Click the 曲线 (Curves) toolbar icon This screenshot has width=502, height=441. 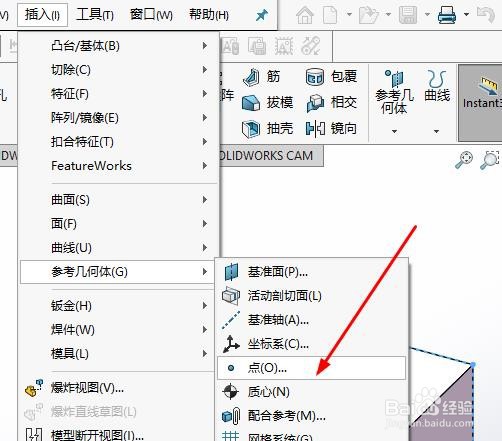coord(437,79)
